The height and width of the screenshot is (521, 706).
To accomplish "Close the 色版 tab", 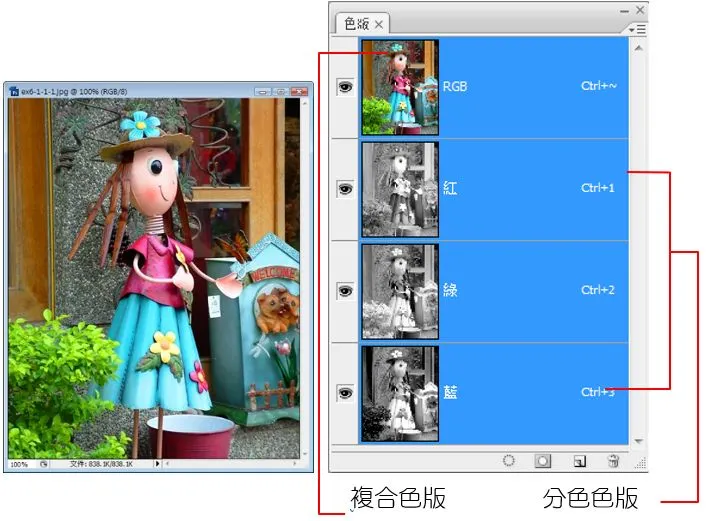I will pyautogui.click(x=379, y=24).
